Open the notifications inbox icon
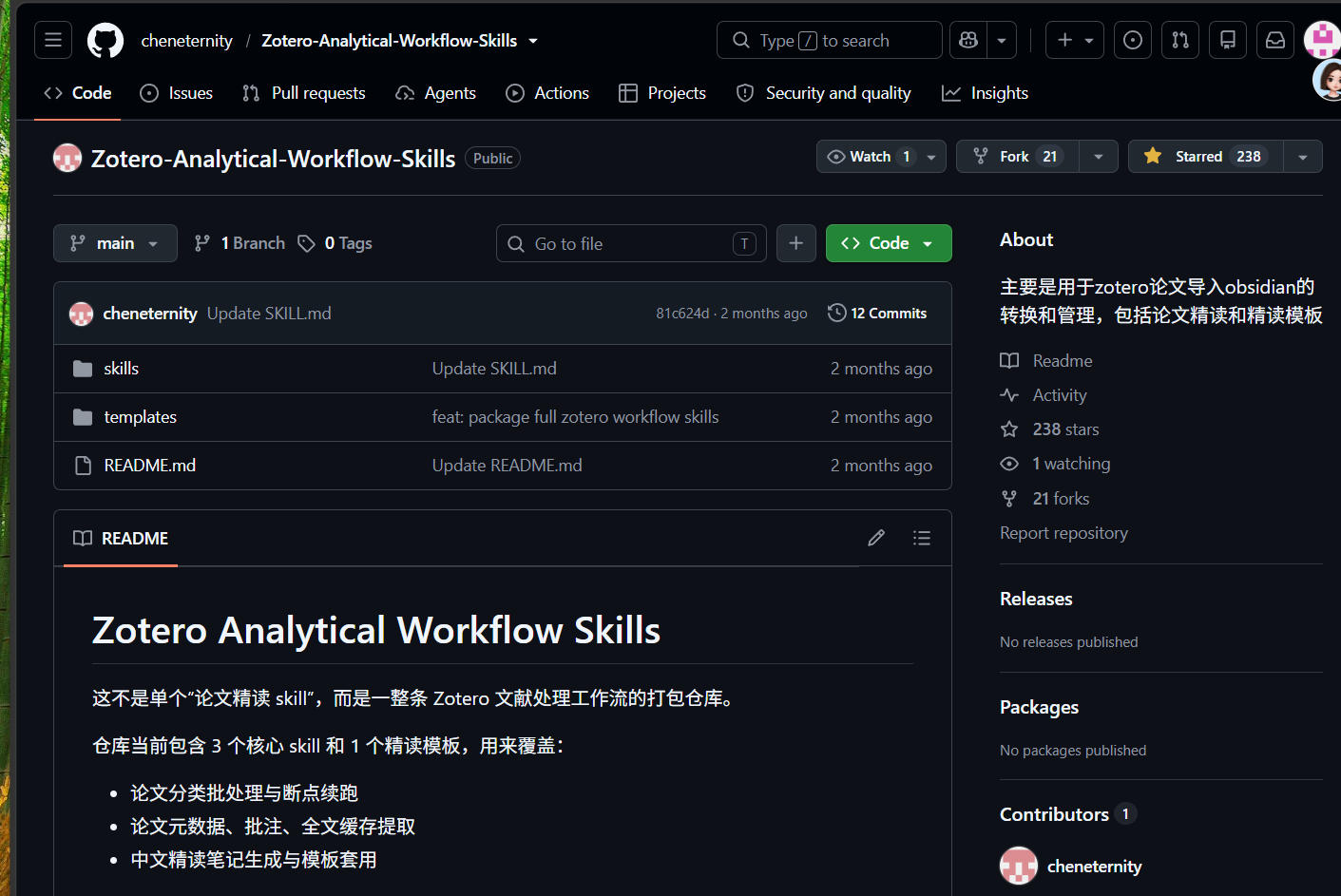Screen dimensions: 1341x896 pos(1275,40)
